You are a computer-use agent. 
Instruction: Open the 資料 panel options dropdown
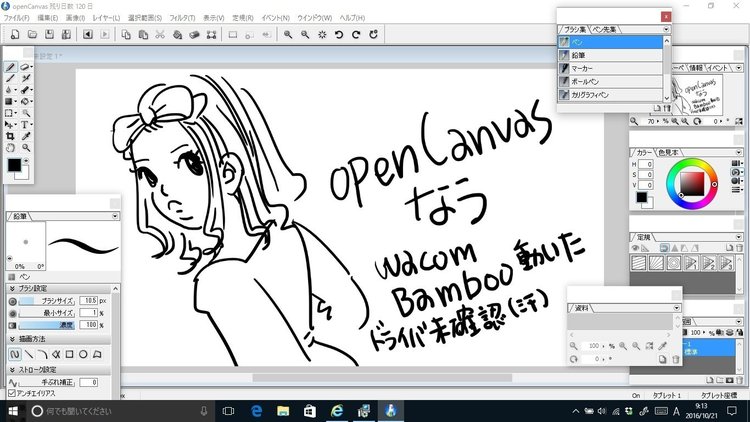click(676, 308)
